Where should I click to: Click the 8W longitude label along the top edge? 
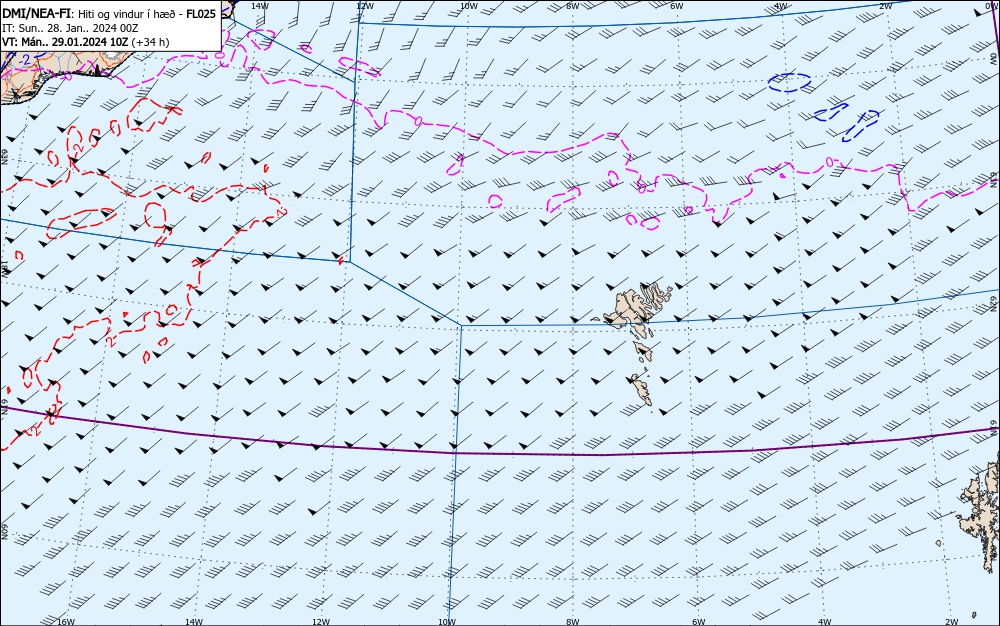tap(573, 6)
